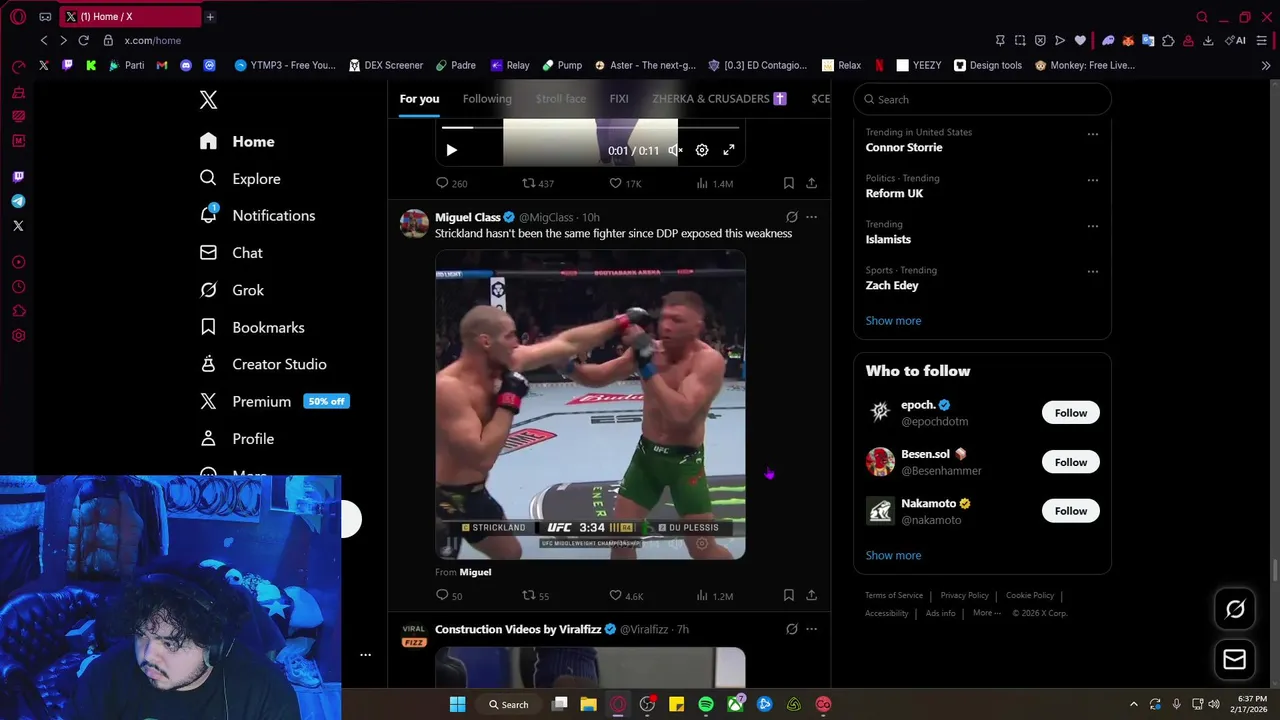
Task: Switch to the FIXI tab
Action: [x=619, y=99]
